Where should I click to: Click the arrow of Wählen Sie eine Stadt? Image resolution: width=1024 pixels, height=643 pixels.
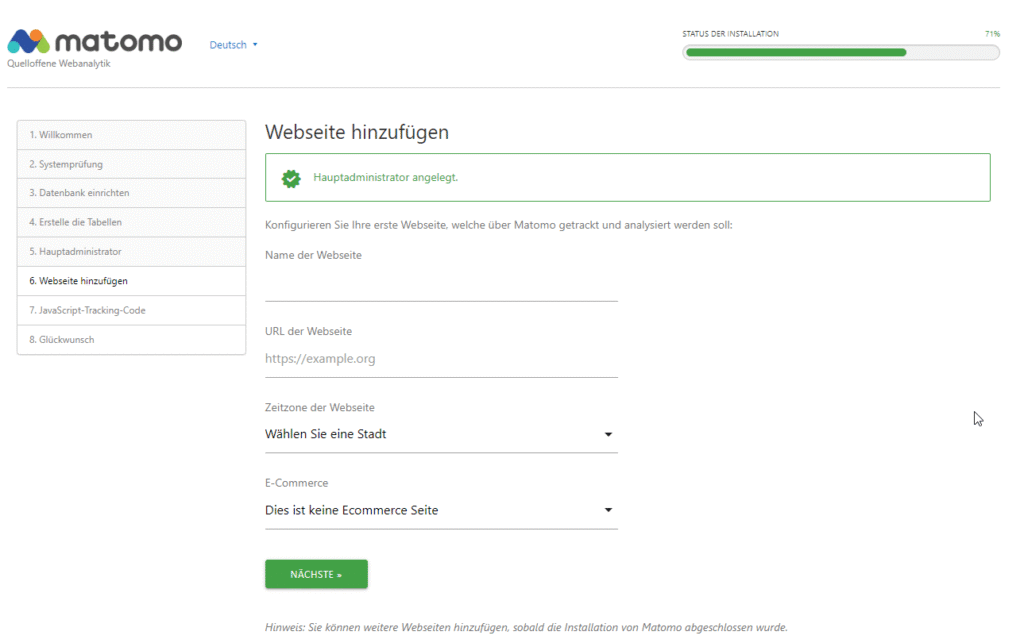point(608,435)
